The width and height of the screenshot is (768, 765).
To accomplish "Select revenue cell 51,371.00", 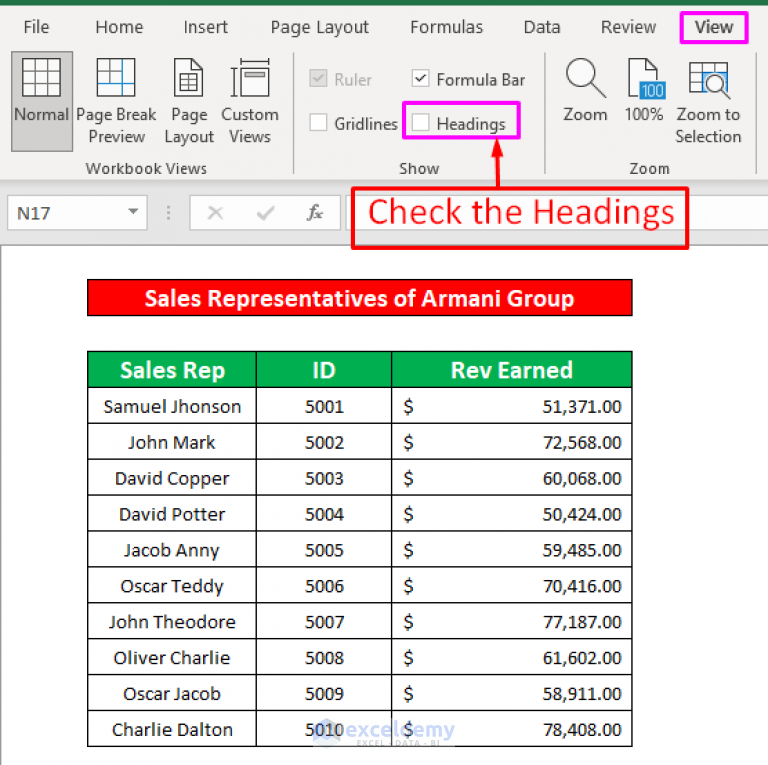I will click(512, 406).
